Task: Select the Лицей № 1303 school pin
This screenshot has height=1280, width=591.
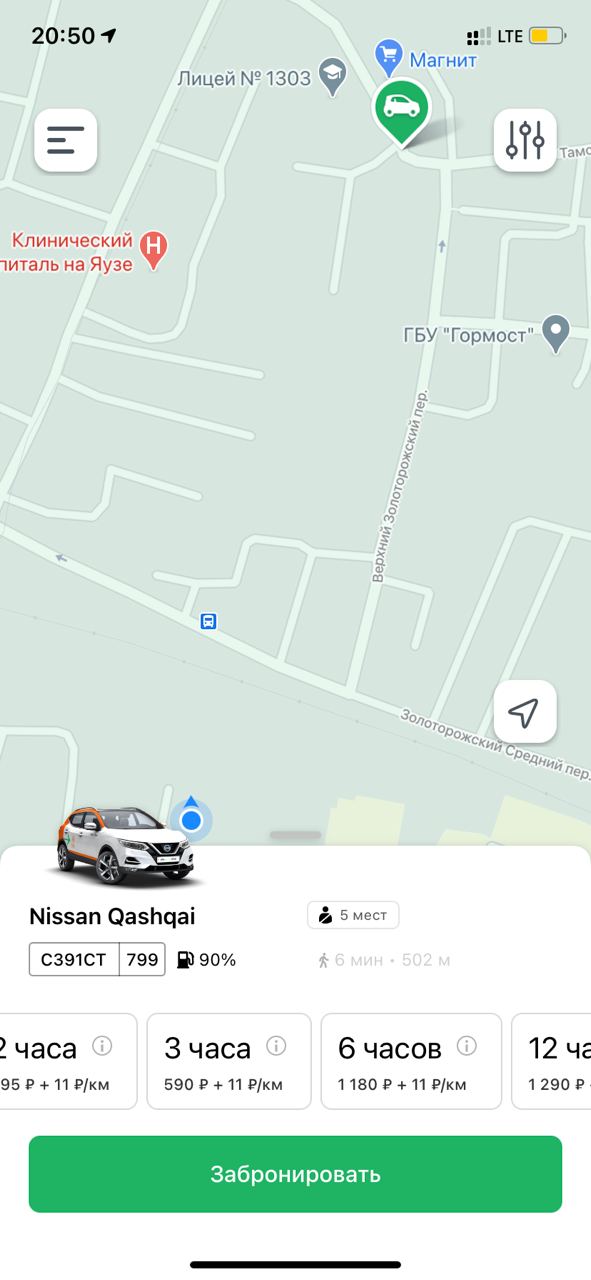Action: pyautogui.click(x=332, y=76)
